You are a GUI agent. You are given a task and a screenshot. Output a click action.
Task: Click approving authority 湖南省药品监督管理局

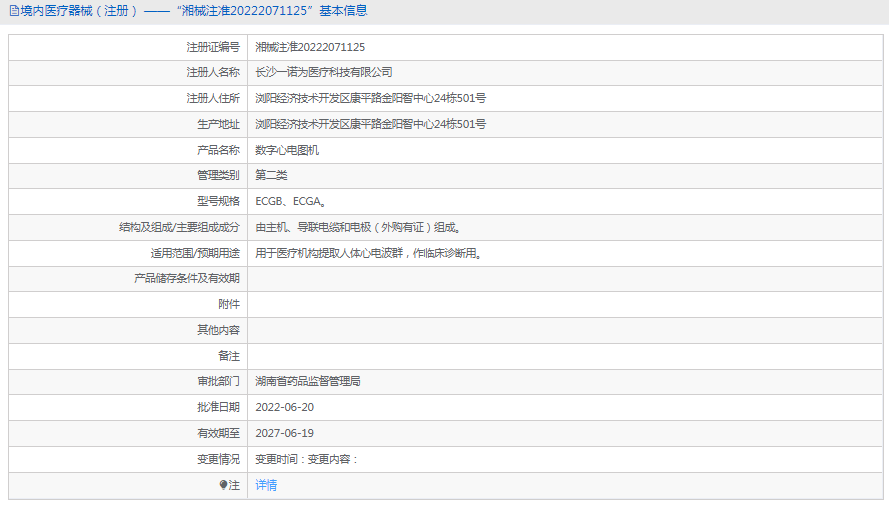pos(308,381)
